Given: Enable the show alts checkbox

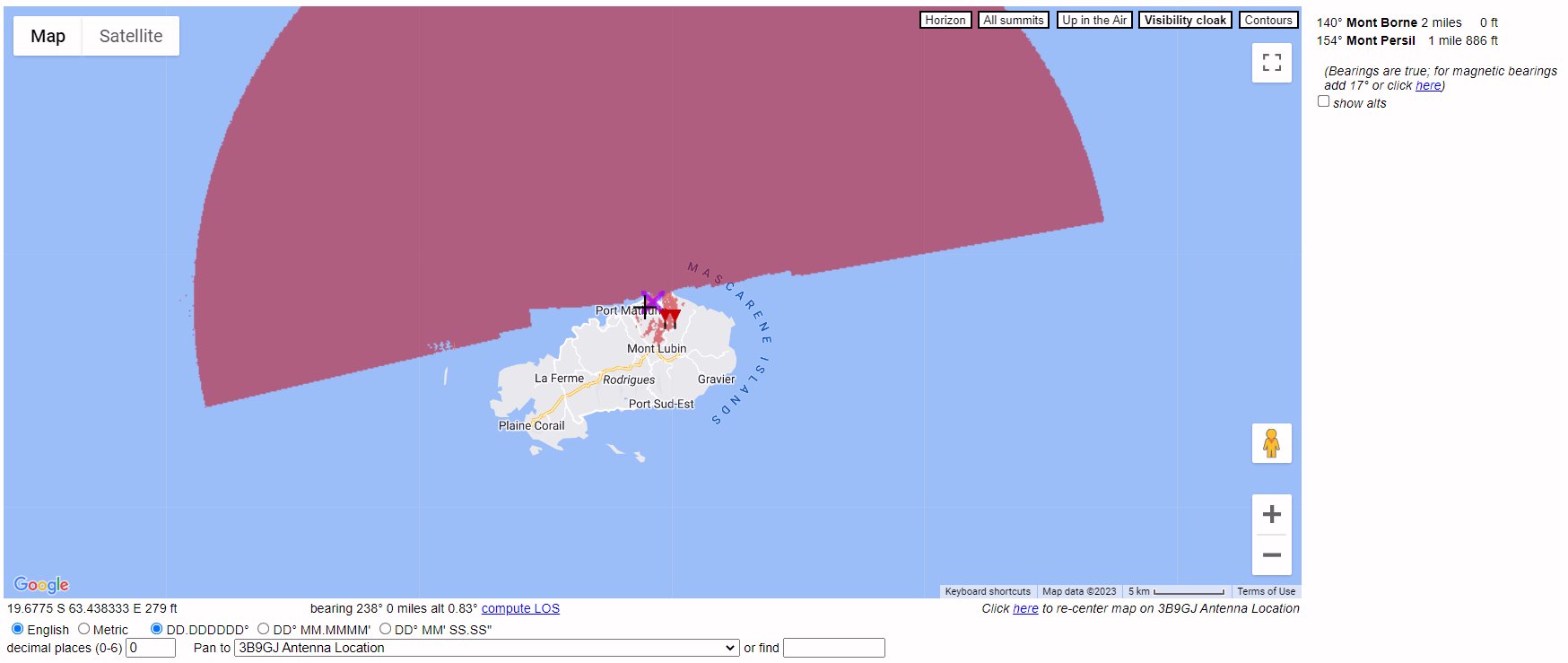Looking at the screenshot, I should 1323,102.
